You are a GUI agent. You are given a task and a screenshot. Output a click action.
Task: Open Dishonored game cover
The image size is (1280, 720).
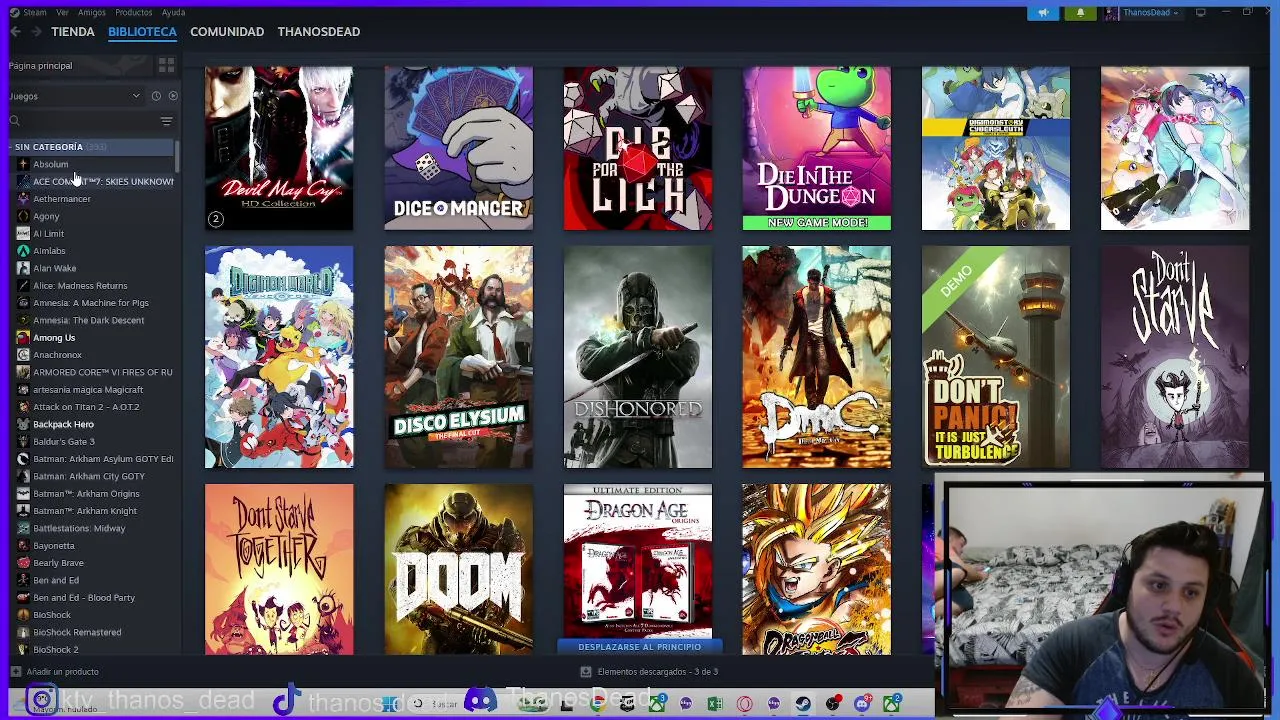coord(638,357)
